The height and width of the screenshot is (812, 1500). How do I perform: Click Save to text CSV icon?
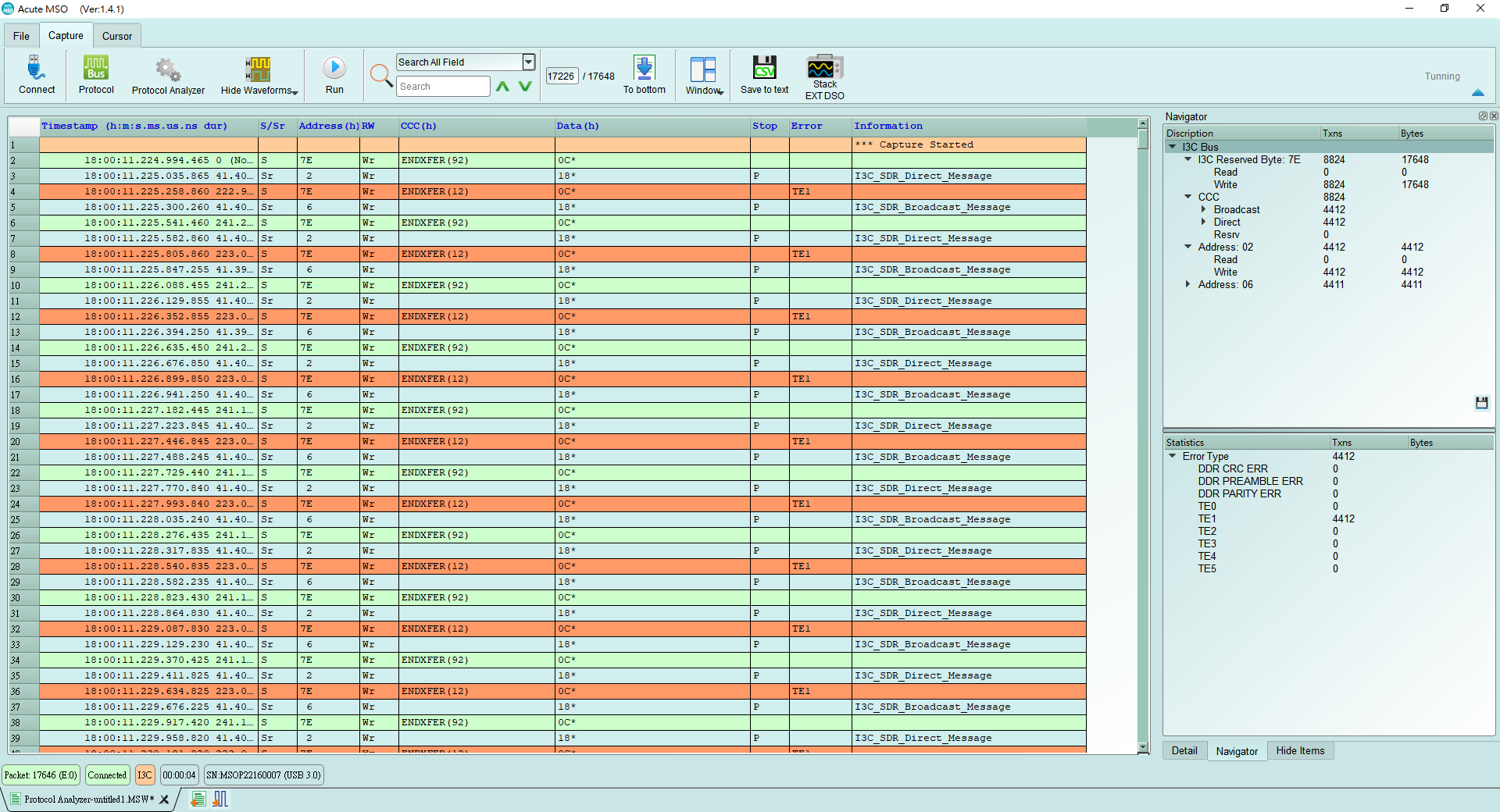[x=765, y=68]
